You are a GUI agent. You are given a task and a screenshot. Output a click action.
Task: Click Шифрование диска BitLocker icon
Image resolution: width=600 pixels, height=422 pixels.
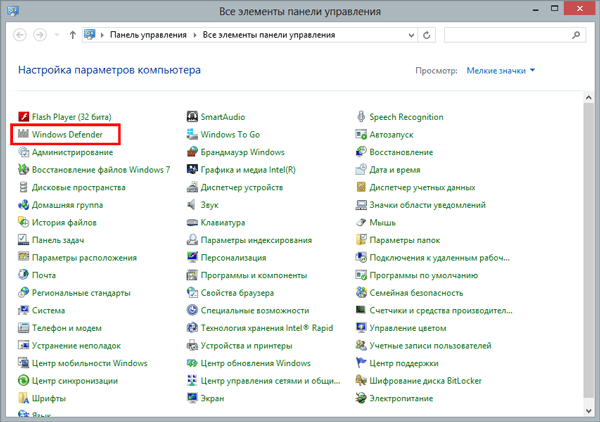[361, 380]
